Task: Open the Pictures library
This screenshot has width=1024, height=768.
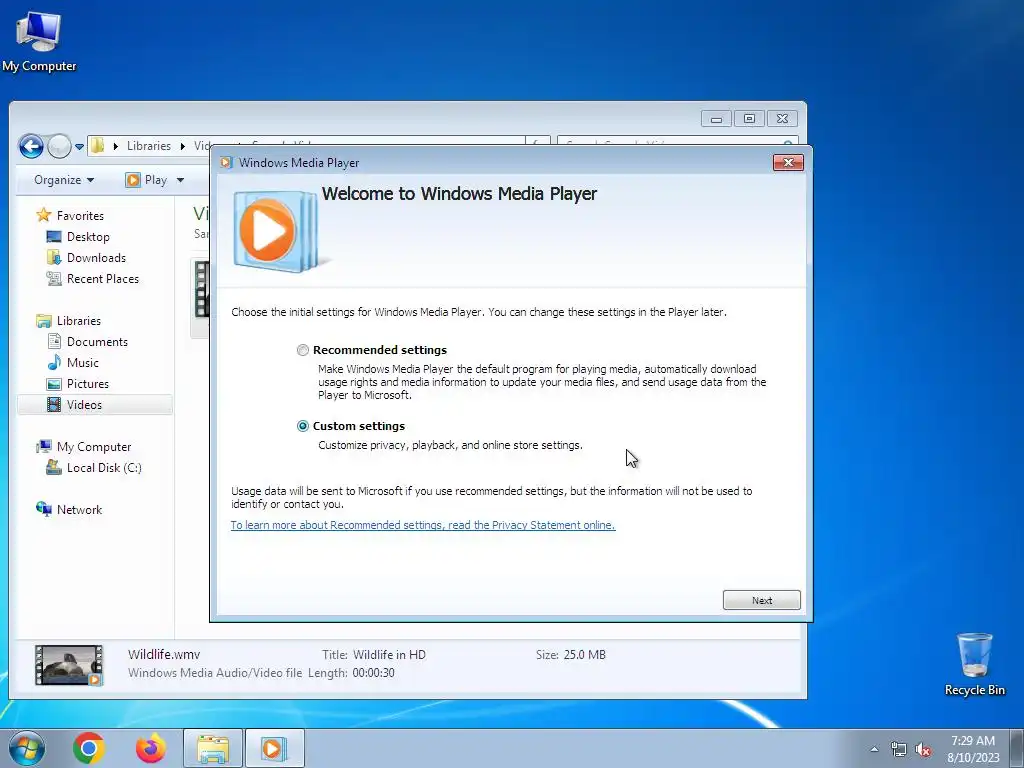Action: 88,384
